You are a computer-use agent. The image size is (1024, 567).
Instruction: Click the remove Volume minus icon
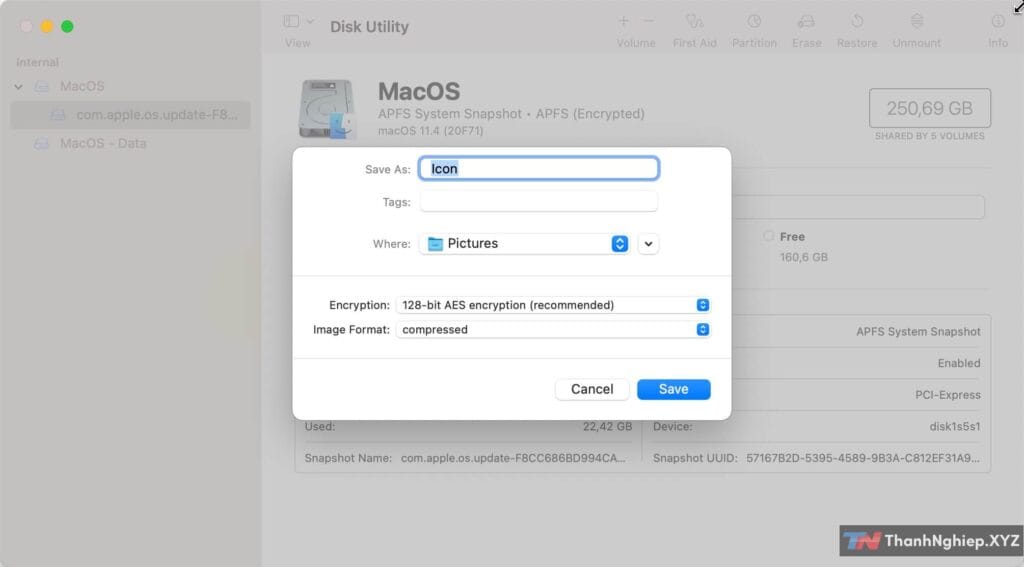pos(648,22)
